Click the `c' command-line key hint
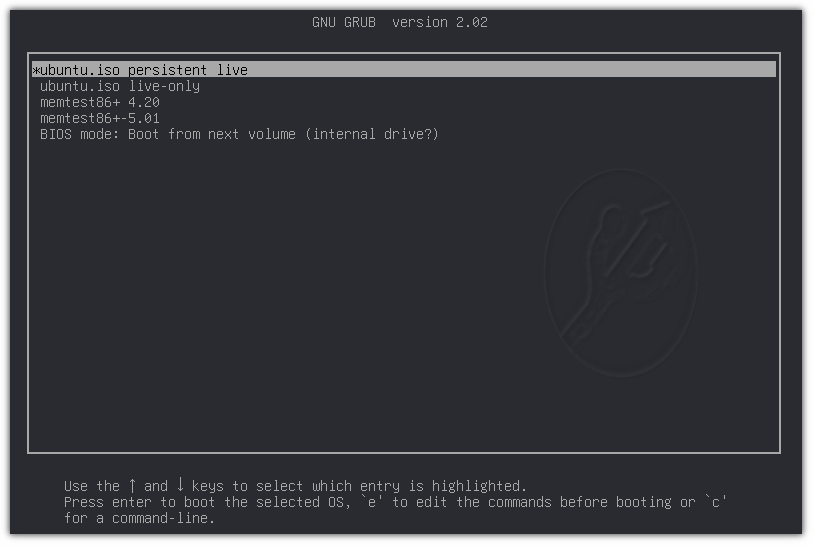Viewport: 814px width, 546px height. (x=716, y=502)
